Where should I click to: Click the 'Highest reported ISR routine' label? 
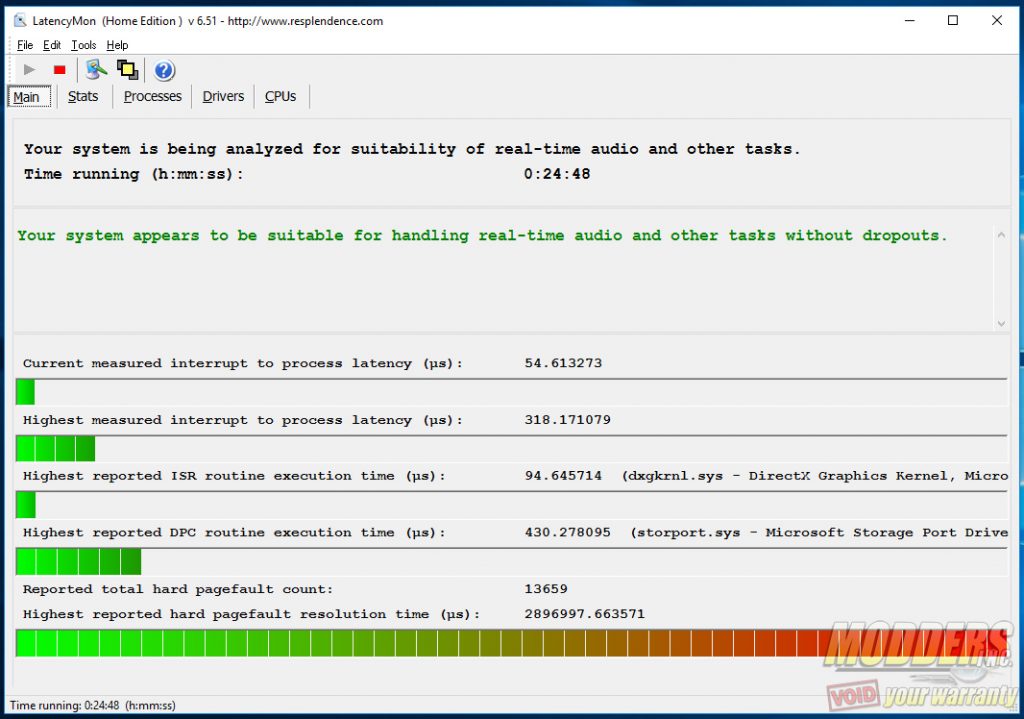234,476
